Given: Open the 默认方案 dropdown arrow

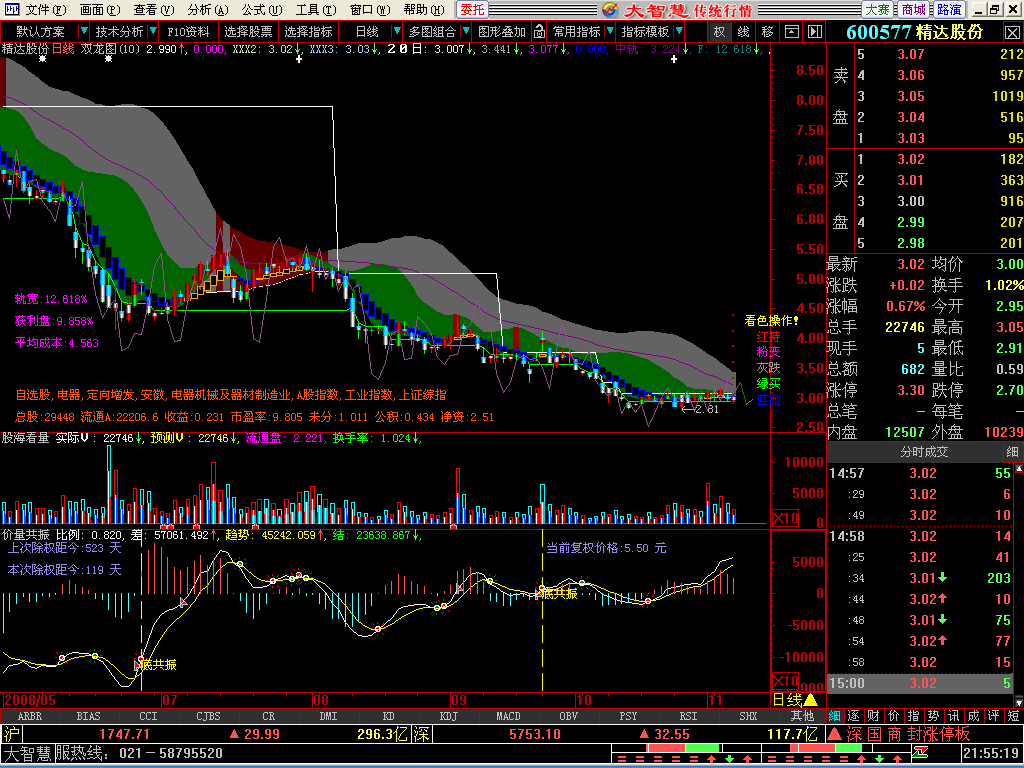Looking at the screenshot, I should (x=83, y=31).
